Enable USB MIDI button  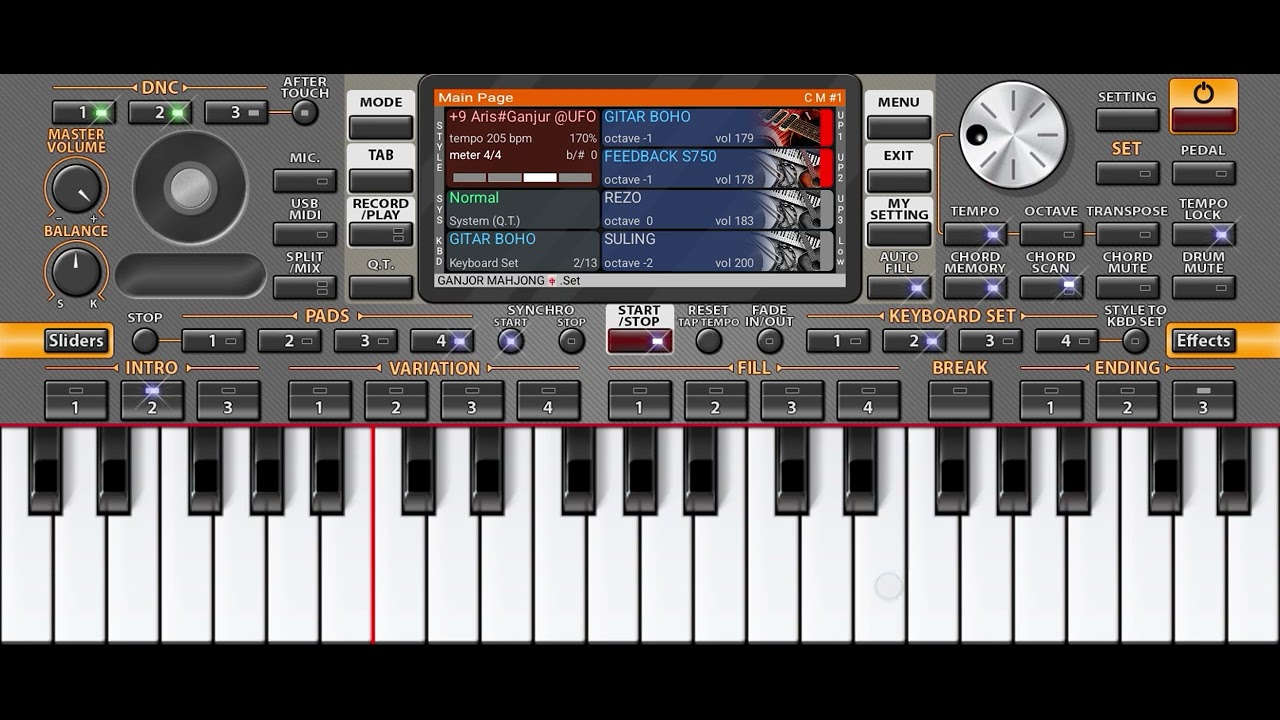tap(305, 235)
